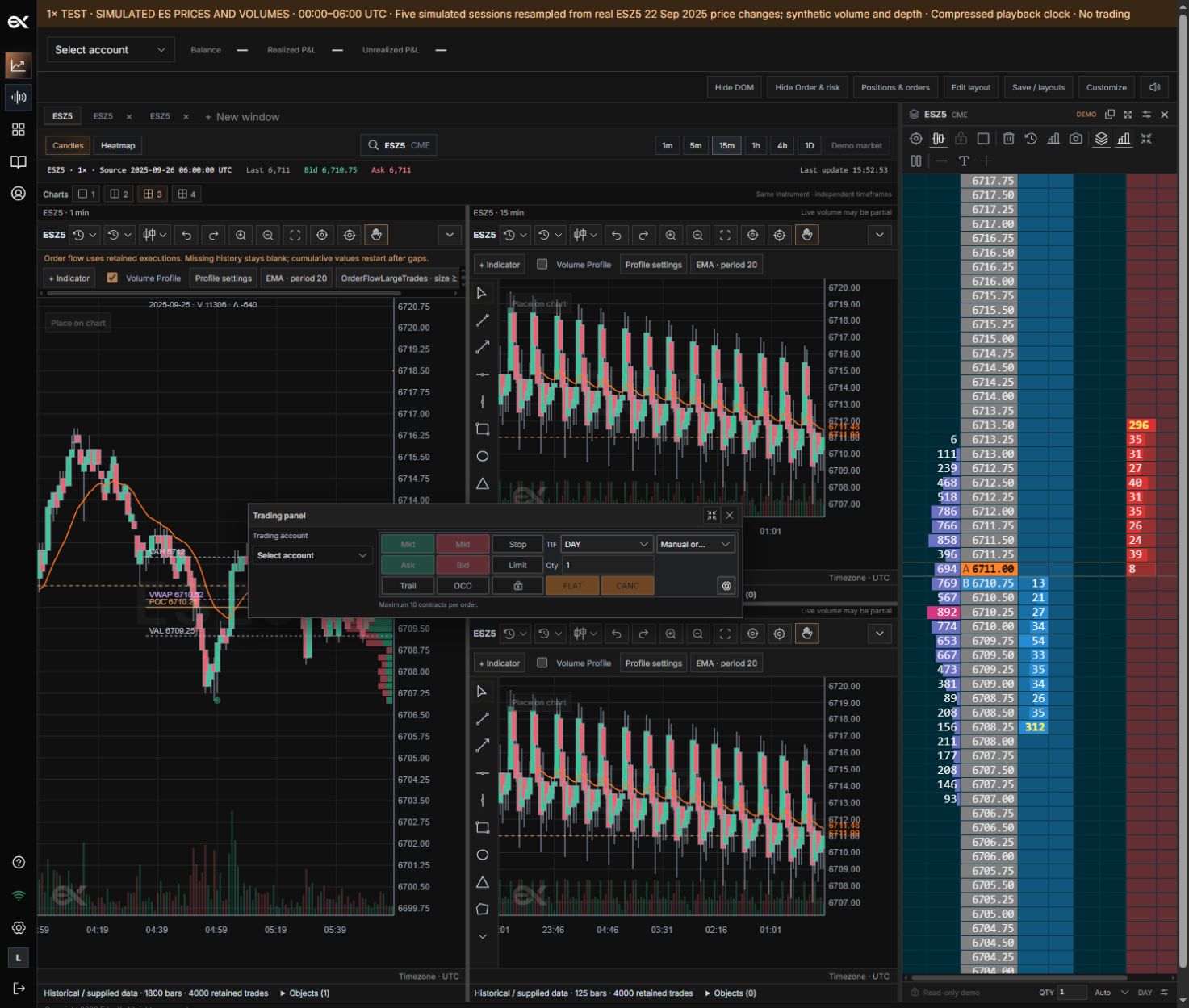Viewport: 1189px width, 1008px height.
Task: Zoom in on the ESZ5 1 min chart
Action: [241, 235]
